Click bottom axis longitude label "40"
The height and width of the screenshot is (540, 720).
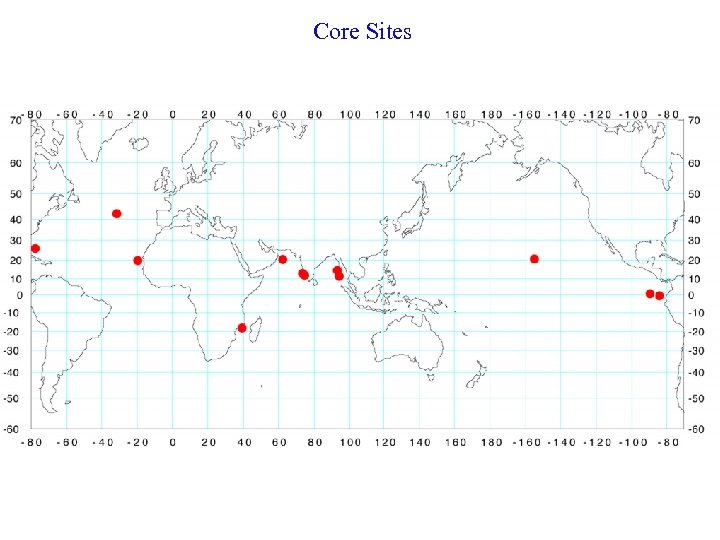244,442
